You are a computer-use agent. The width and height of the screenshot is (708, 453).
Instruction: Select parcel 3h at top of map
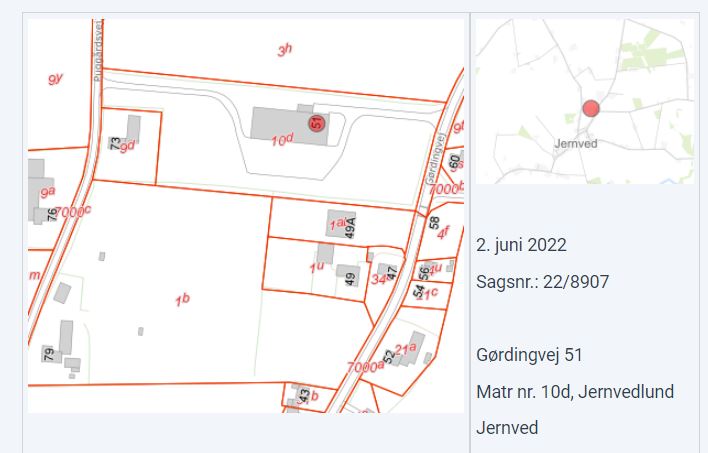coord(284,50)
